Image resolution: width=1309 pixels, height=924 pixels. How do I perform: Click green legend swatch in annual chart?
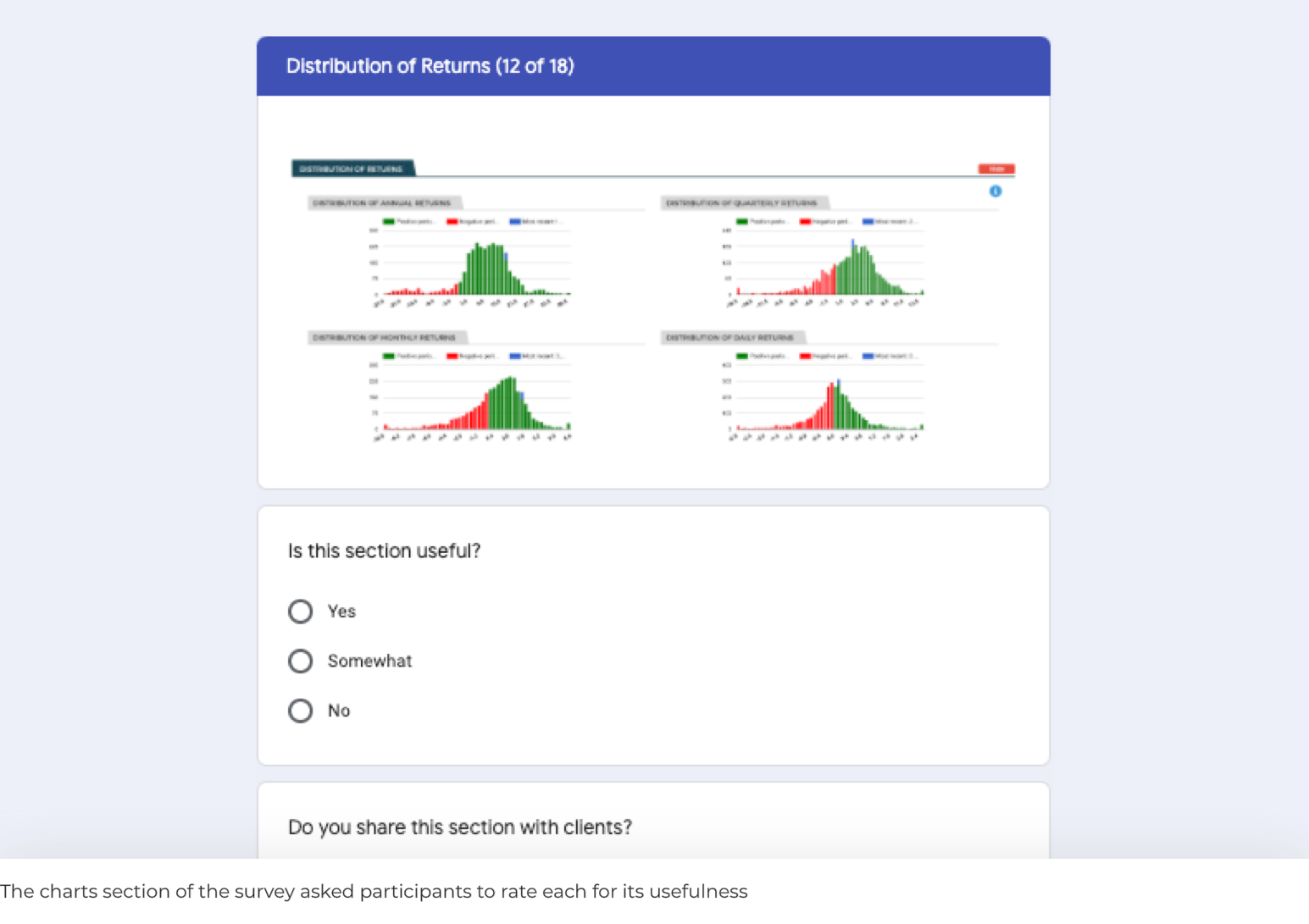coord(389,222)
